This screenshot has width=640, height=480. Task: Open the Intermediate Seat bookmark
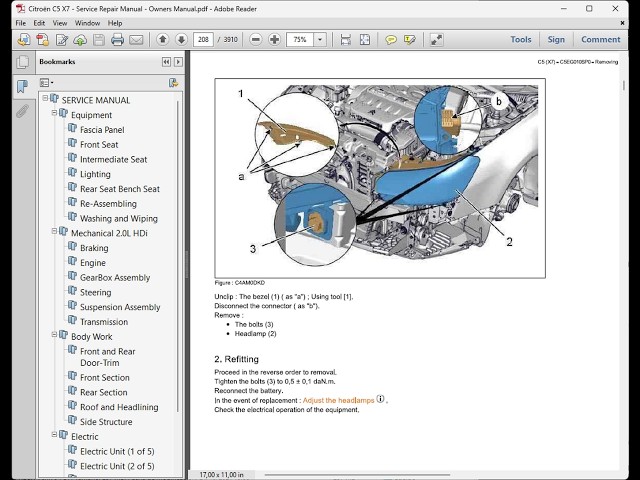[113, 159]
